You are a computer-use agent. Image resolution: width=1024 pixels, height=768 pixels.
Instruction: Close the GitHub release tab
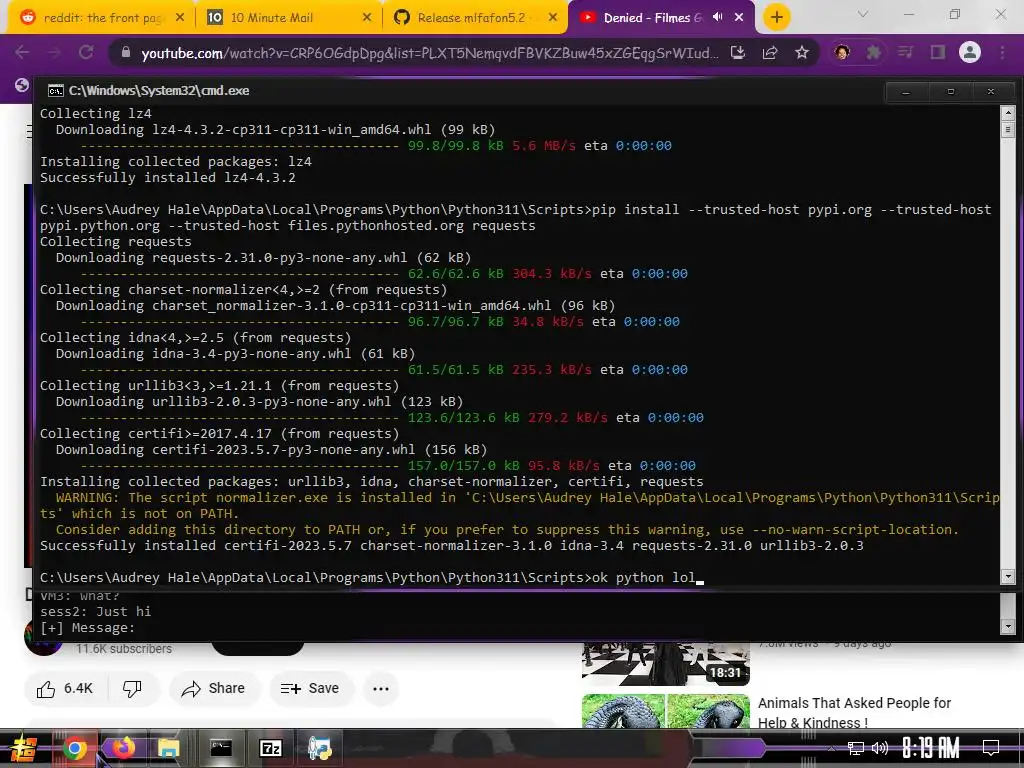[x=553, y=18]
